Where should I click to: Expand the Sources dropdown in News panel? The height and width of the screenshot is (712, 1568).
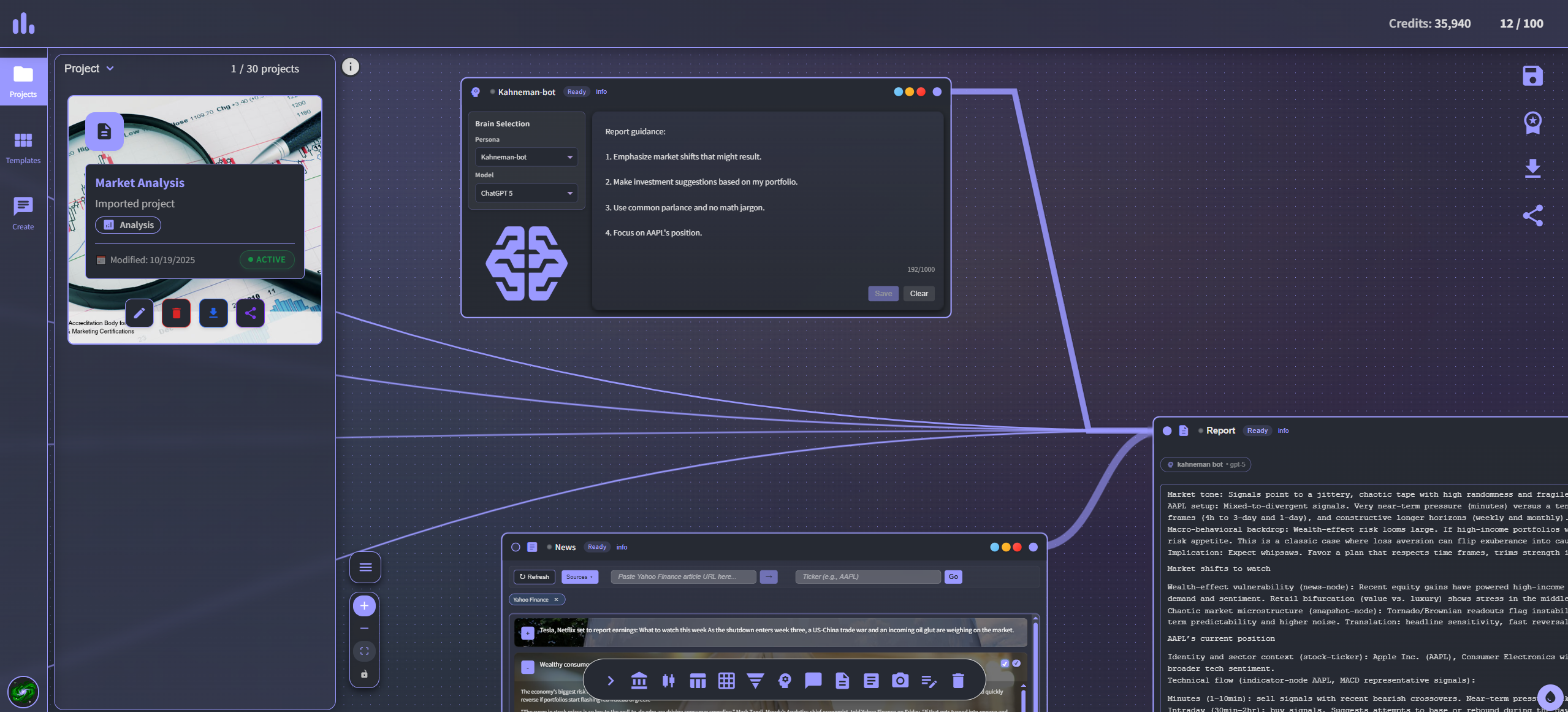coord(579,577)
